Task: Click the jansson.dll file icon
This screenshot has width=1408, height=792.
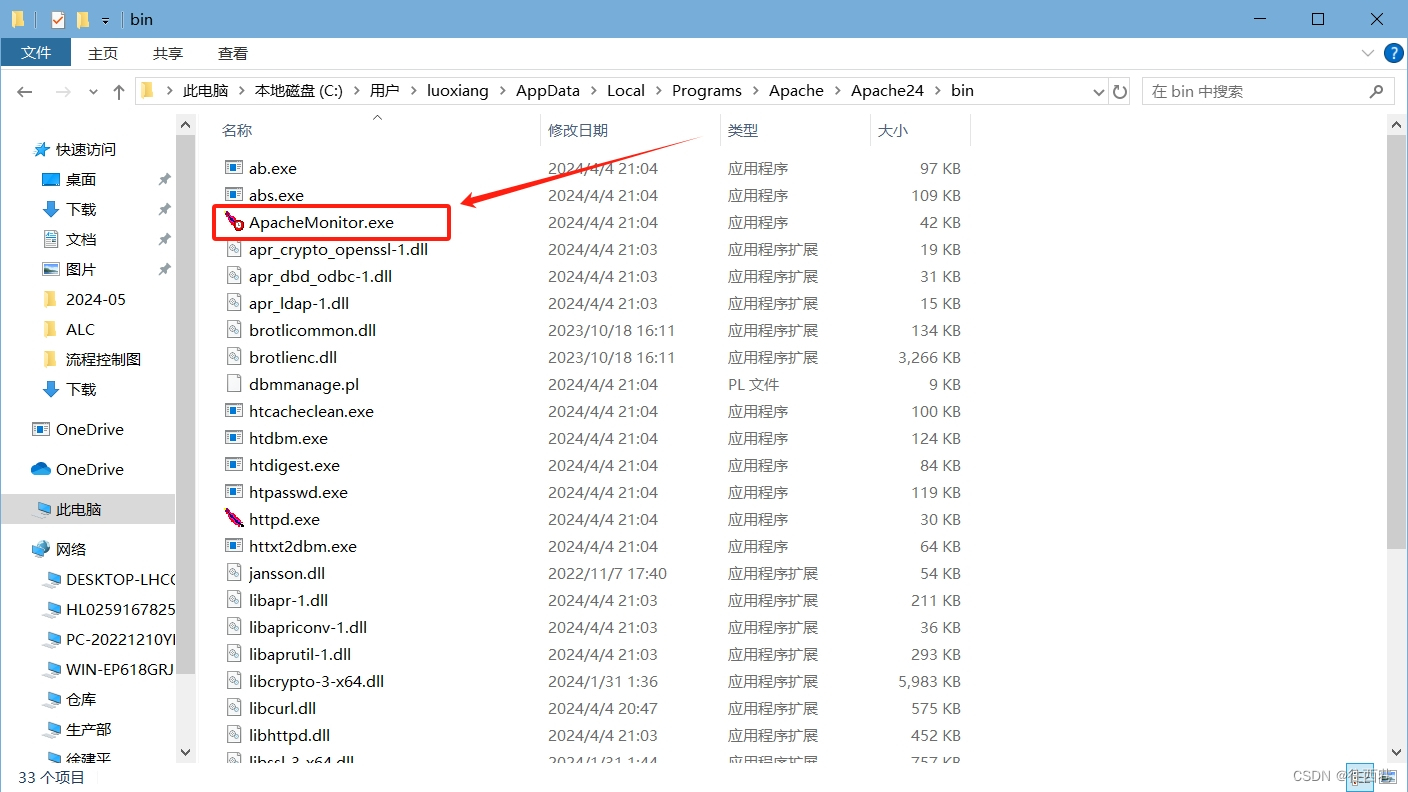Action: coord(234,573)
